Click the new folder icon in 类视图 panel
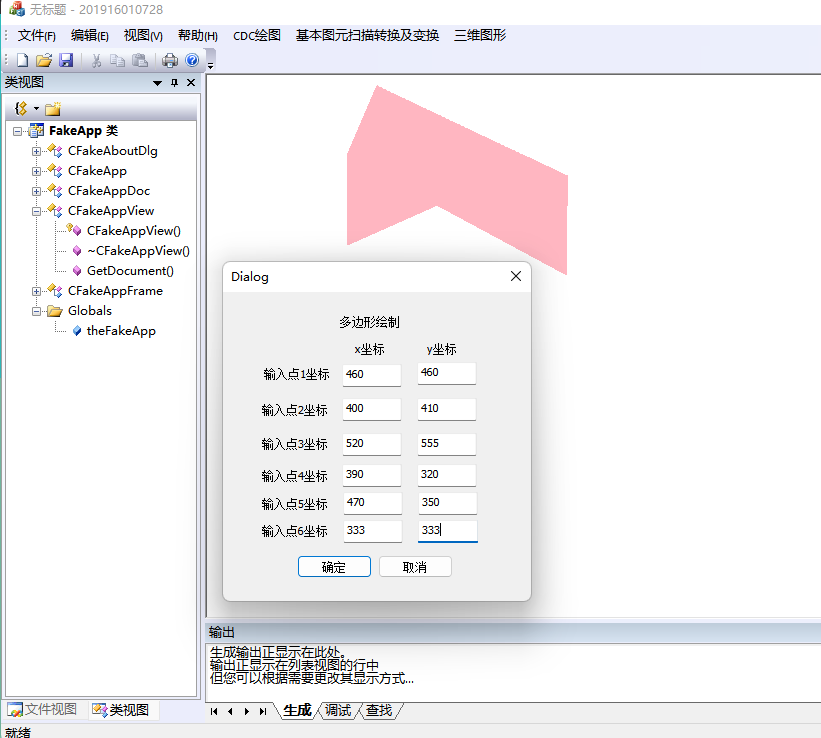821x738 pixels. click(52, 107)
